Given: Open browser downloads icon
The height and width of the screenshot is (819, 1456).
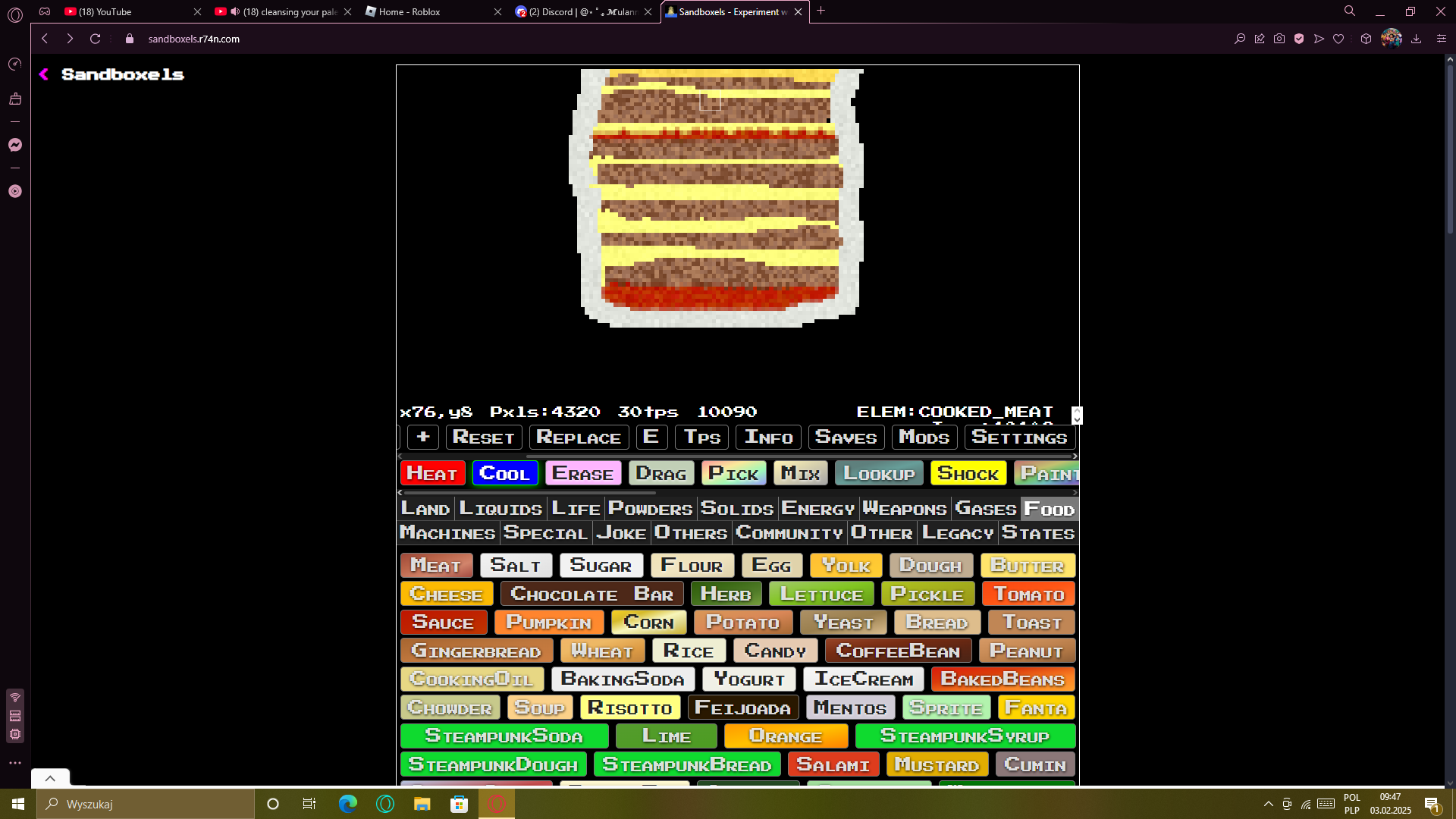Looking at the screenshot, I should (1416, 39).
